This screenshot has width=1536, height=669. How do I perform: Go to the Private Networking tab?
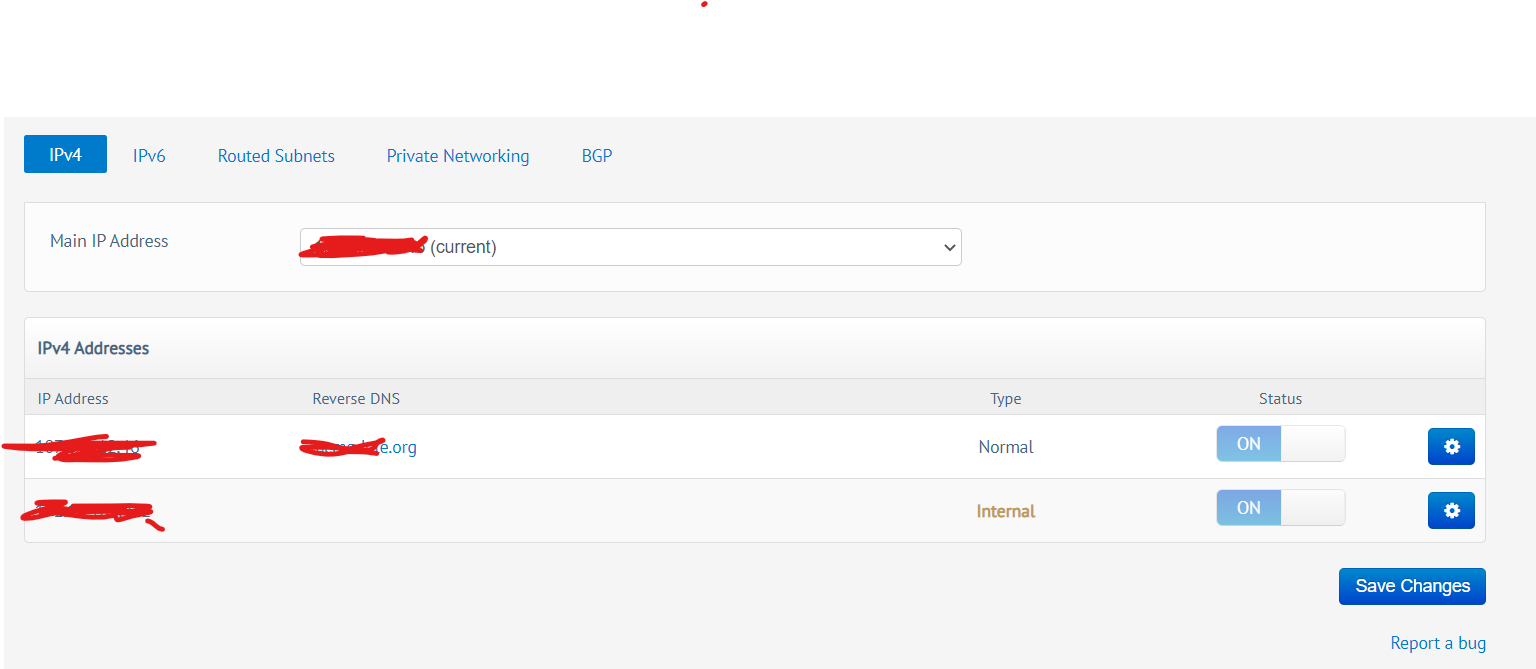click(458, 156)
